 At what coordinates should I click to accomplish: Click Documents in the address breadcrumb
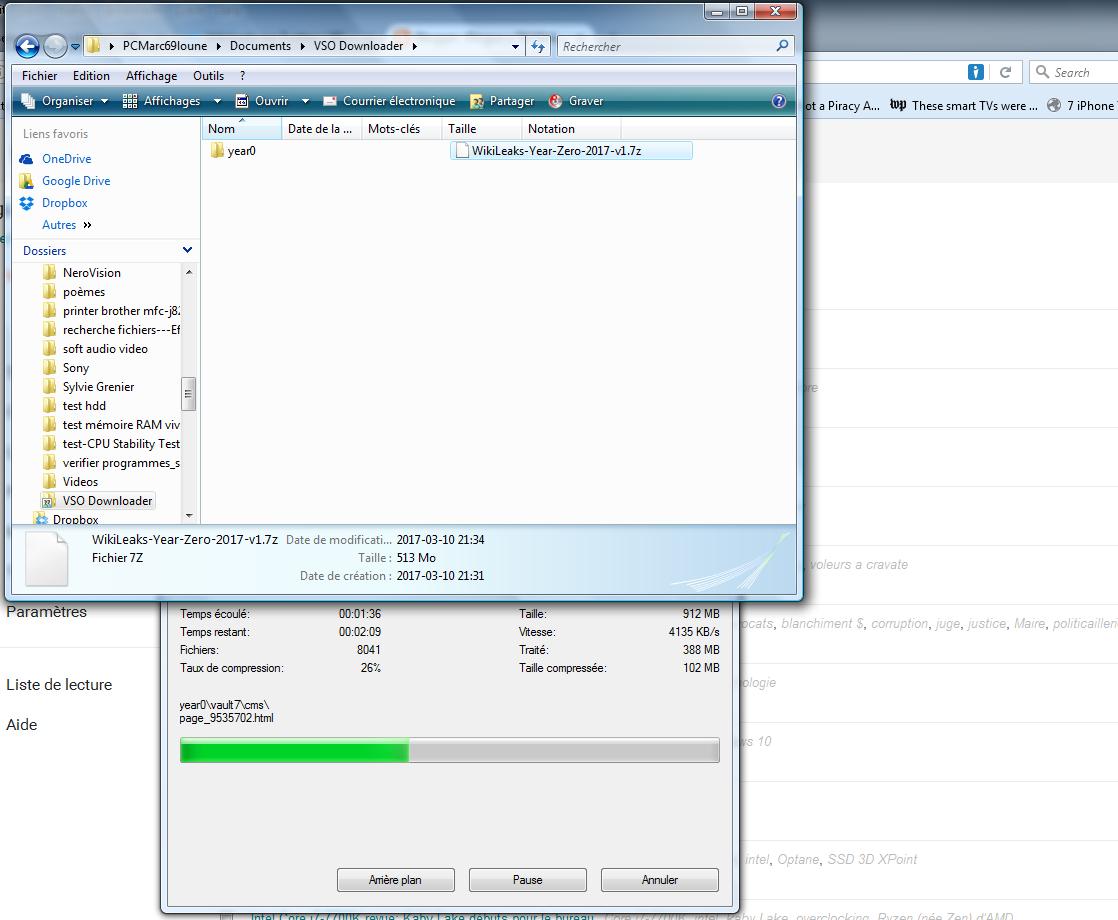pyautogui.click(x=260, y=46)
